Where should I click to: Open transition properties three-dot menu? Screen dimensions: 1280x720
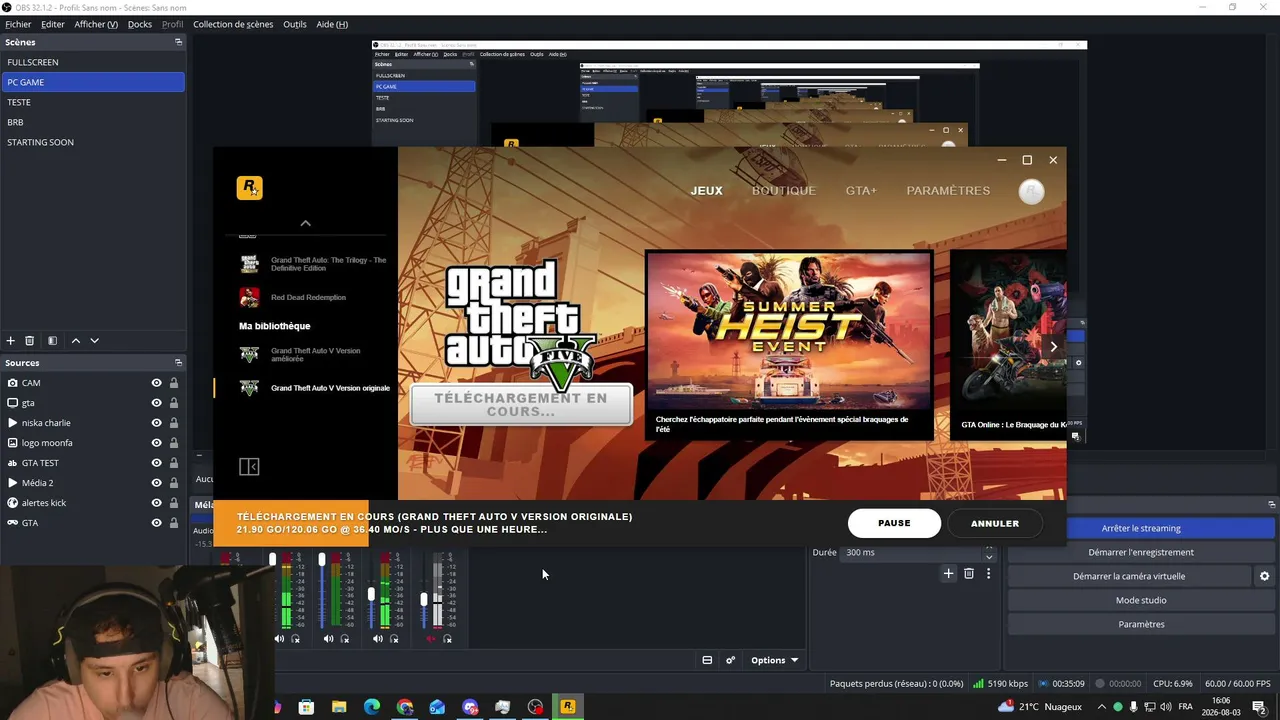click(x=988, y=574)
